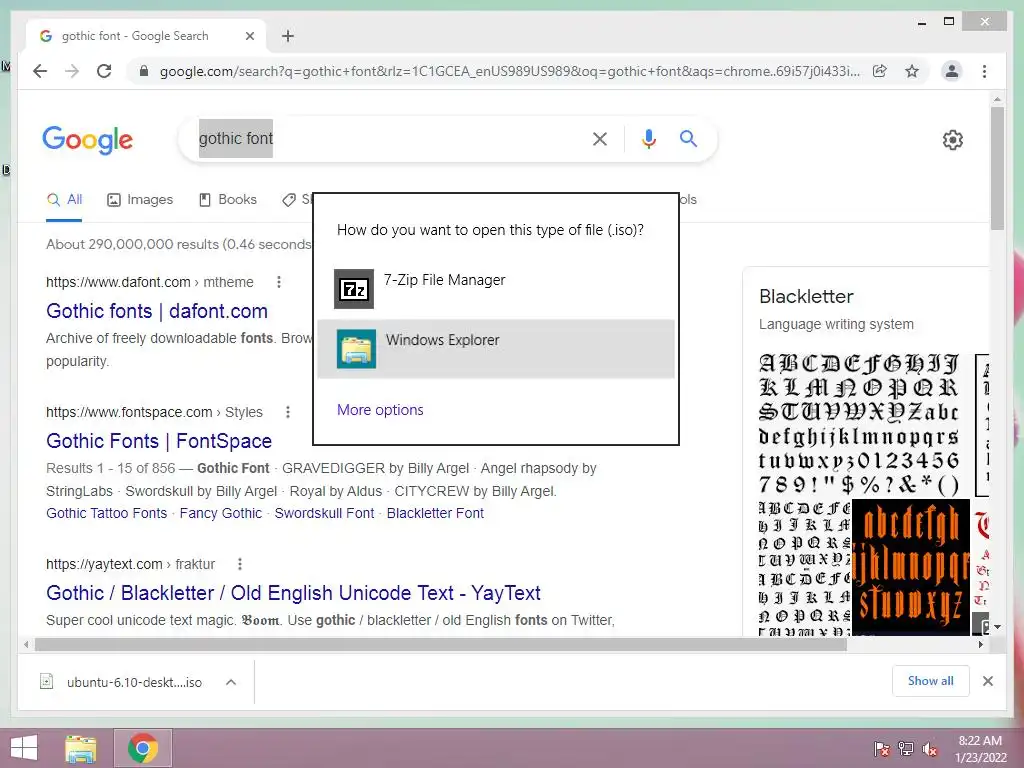Go back using the browser back arrow
Viewport: 1024px width, 768px height.
[40, 71]
